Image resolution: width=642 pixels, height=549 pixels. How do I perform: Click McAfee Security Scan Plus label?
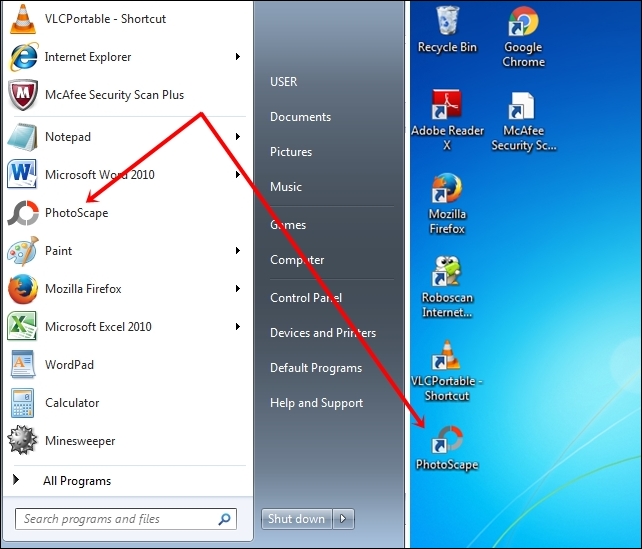coord(115,95)
